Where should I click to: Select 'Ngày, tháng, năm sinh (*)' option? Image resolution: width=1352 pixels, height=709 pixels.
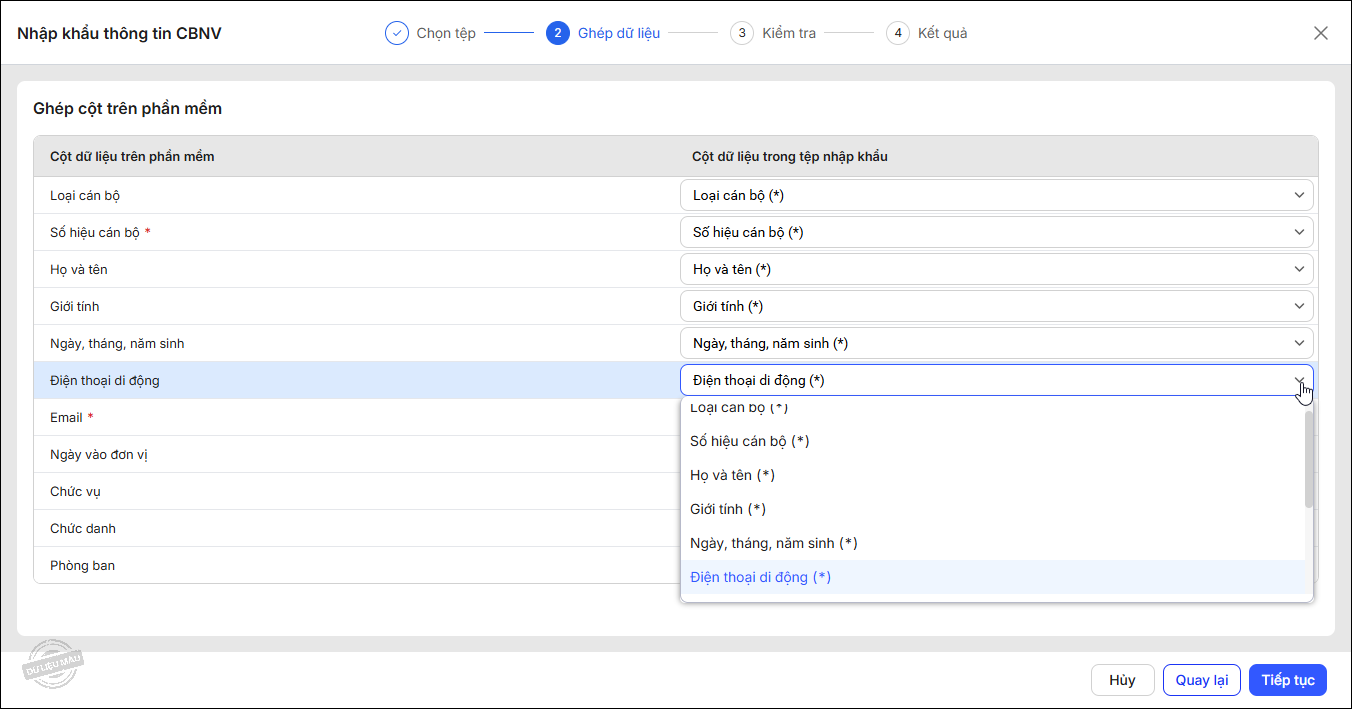point(774,543)
